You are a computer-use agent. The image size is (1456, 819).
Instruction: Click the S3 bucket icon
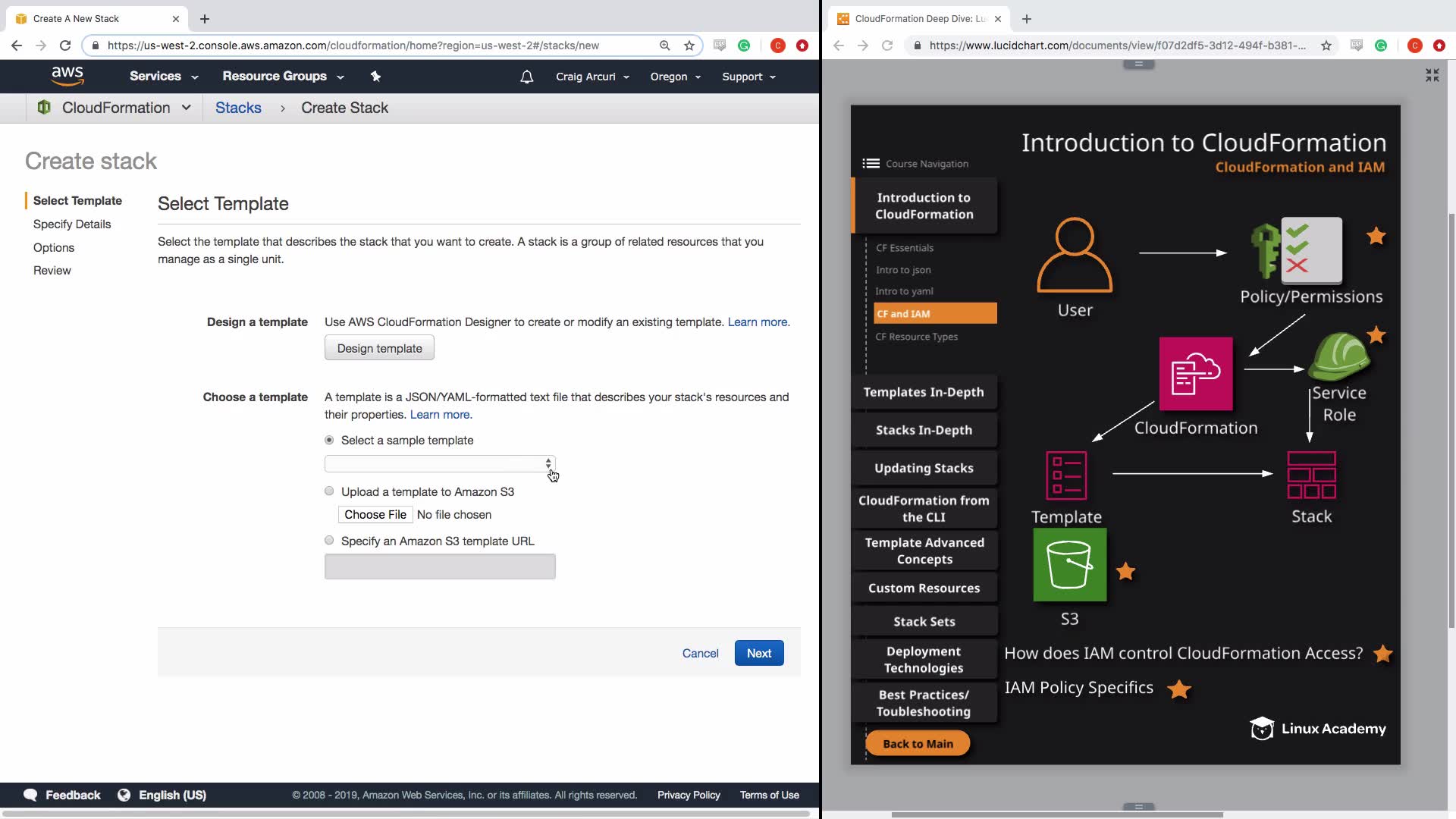[1069, 565]
